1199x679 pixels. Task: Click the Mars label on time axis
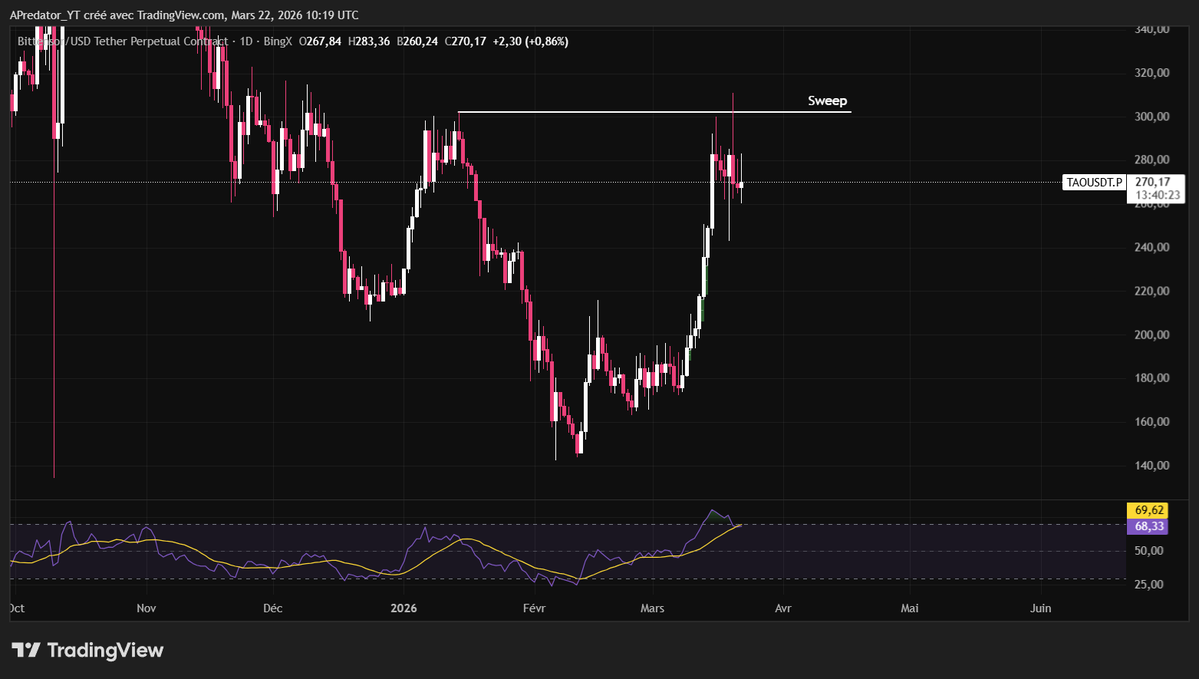[652, 608]
